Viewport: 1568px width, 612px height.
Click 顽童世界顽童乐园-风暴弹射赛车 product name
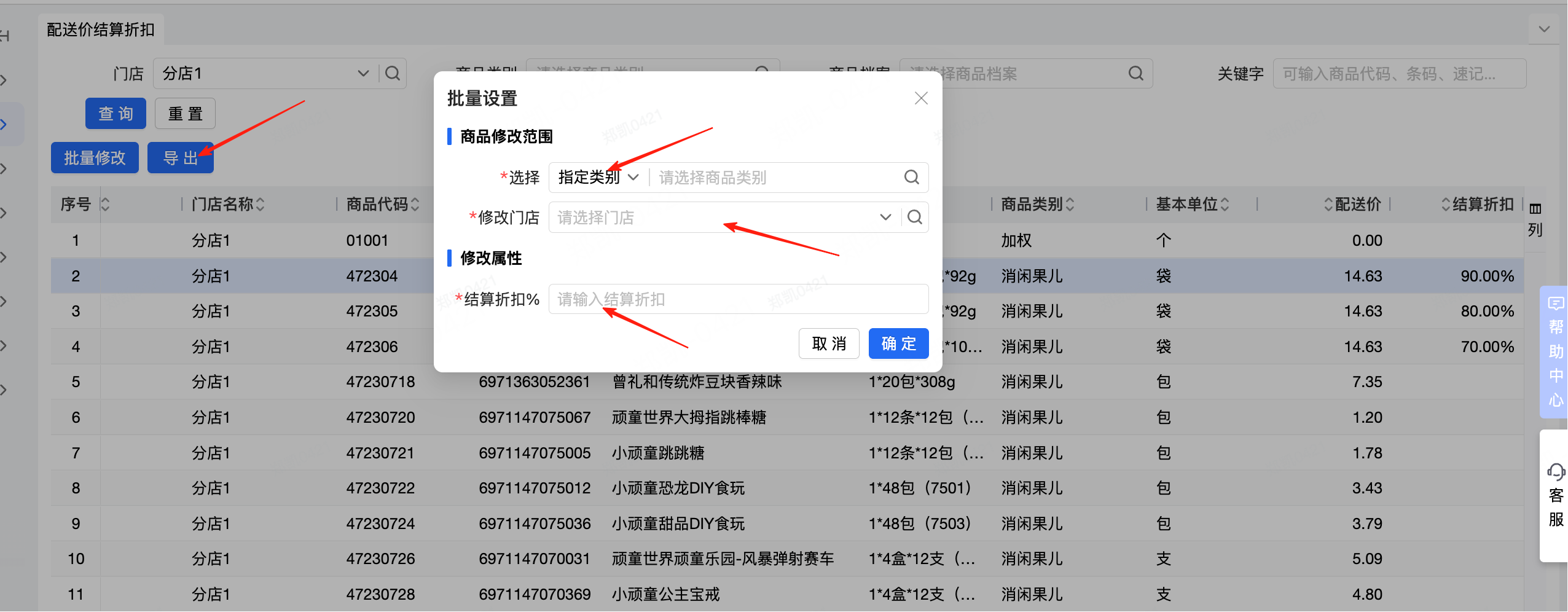click(x=723, y=559)
